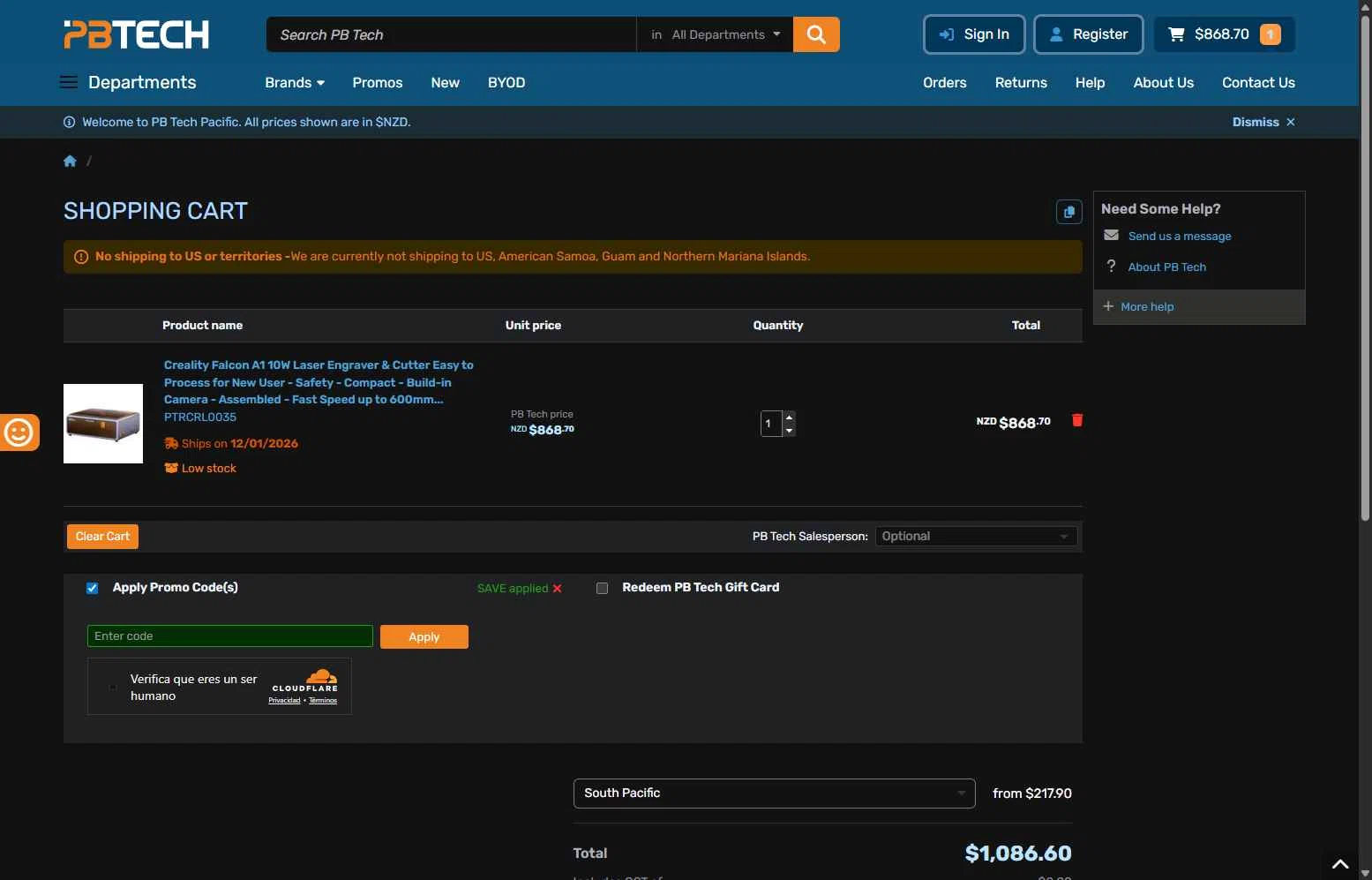Click the Clear Cart button
Screen dimensions: 1372x880
point(102,536)
